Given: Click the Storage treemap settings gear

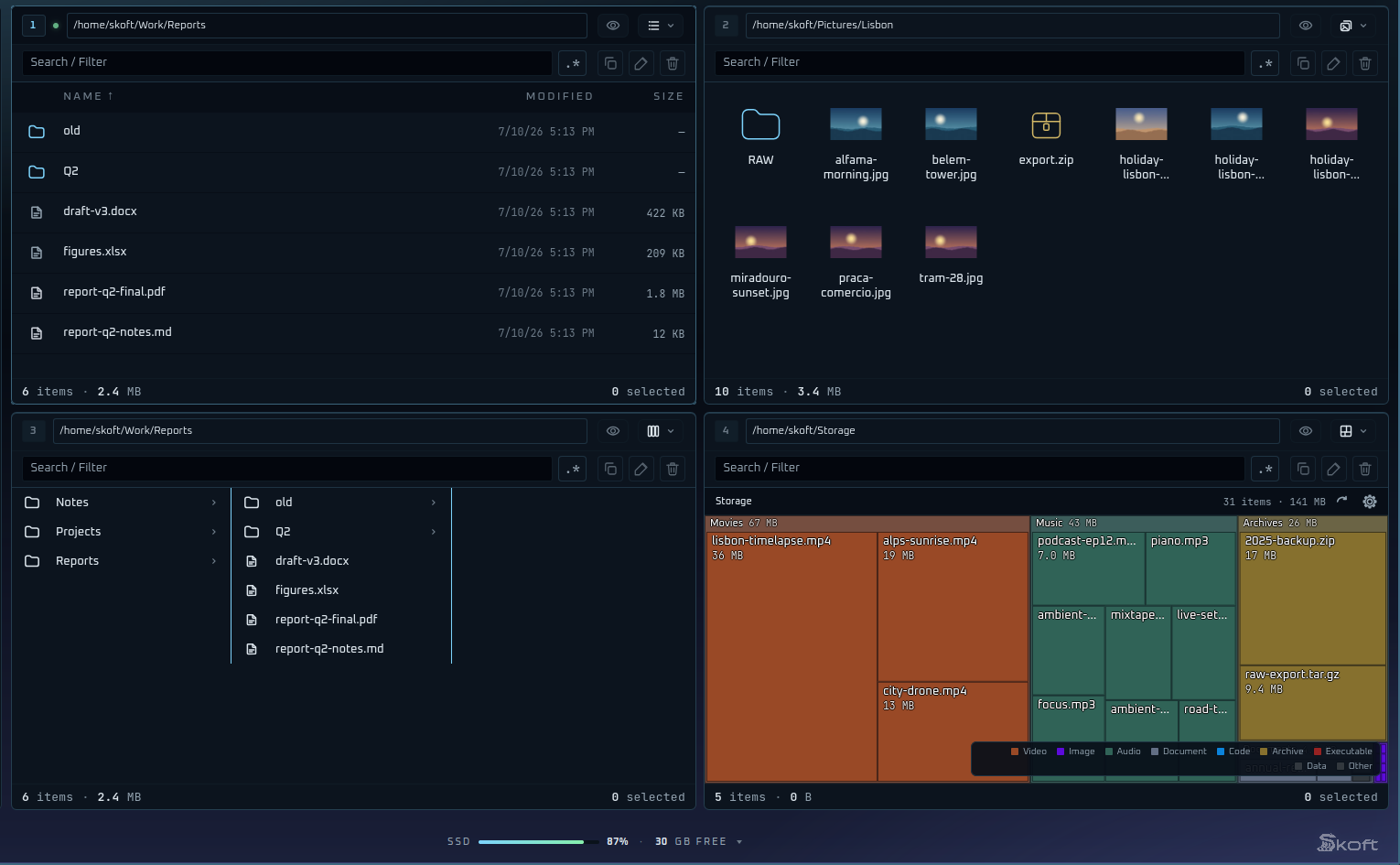Looking at the screenshot, I should 1370,502.
